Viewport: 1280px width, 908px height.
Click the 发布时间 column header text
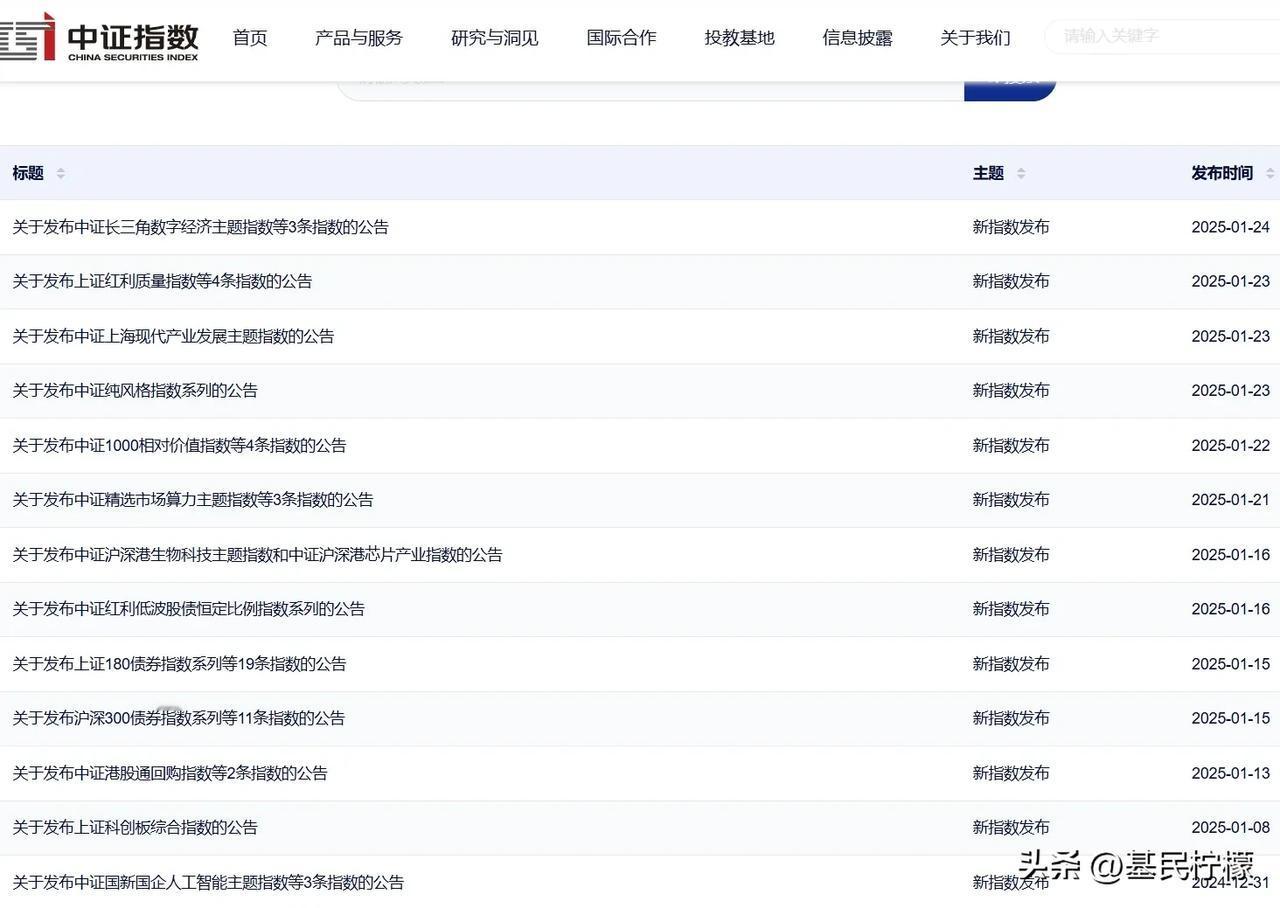point(1222,173)
